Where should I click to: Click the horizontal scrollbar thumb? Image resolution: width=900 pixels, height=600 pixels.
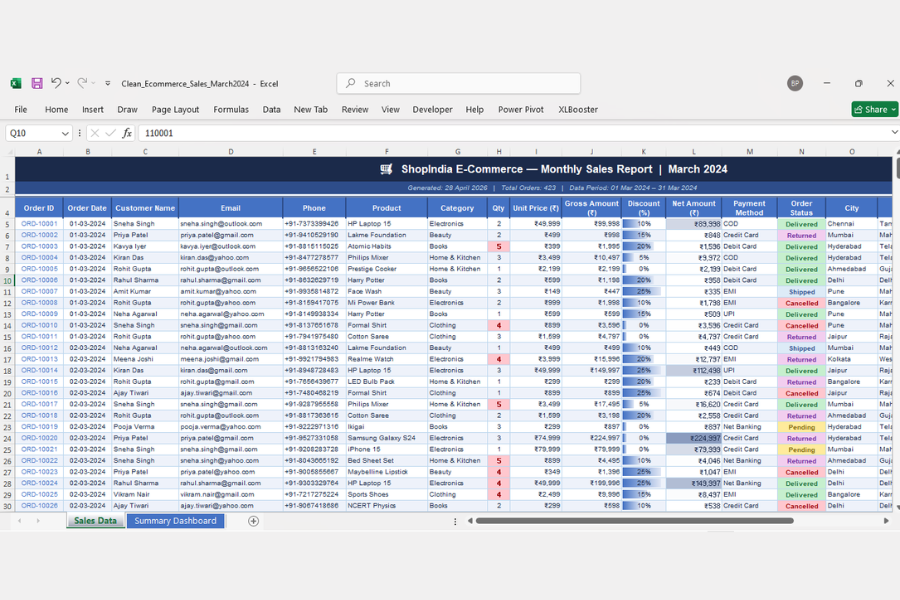(x=635, y=521)
